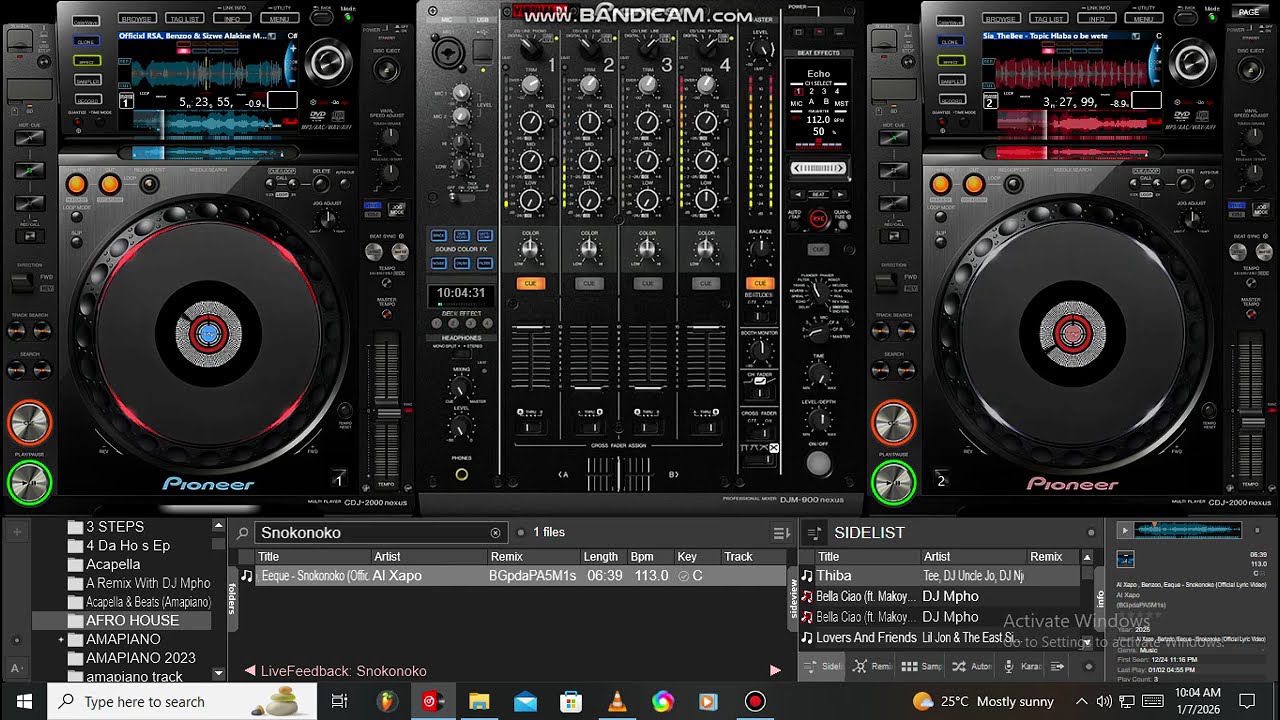Toggle Jog Mode vinyl button on left deck
The image size is (1280, 720).
[397, 210]
